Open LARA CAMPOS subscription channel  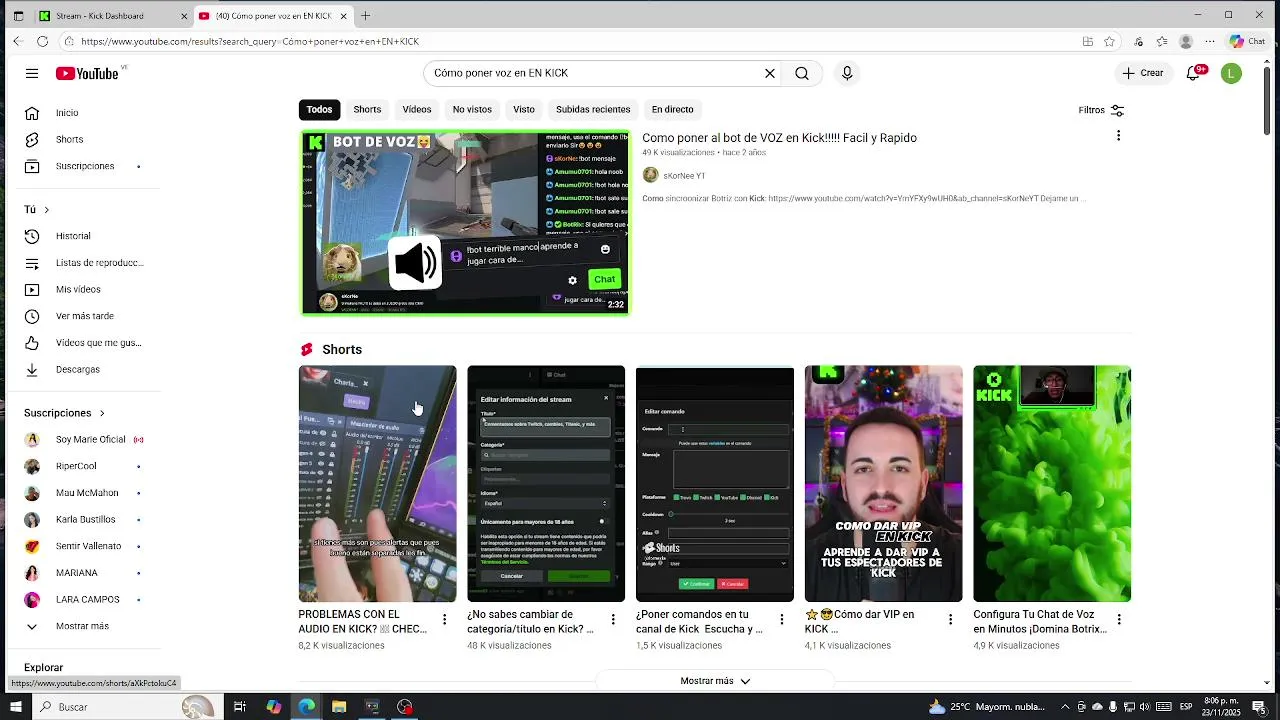(88, 600)
